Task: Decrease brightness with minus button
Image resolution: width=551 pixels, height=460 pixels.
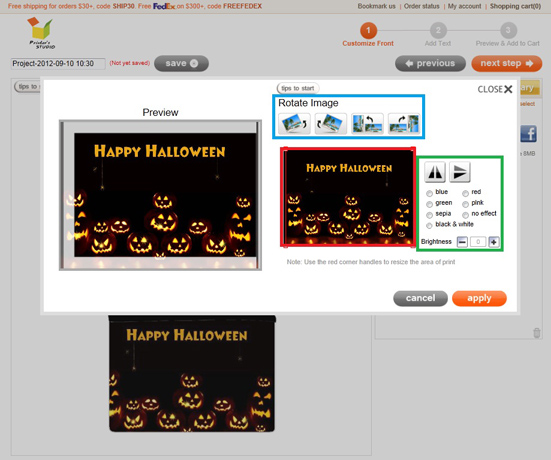Action: [x=462, y=242]
